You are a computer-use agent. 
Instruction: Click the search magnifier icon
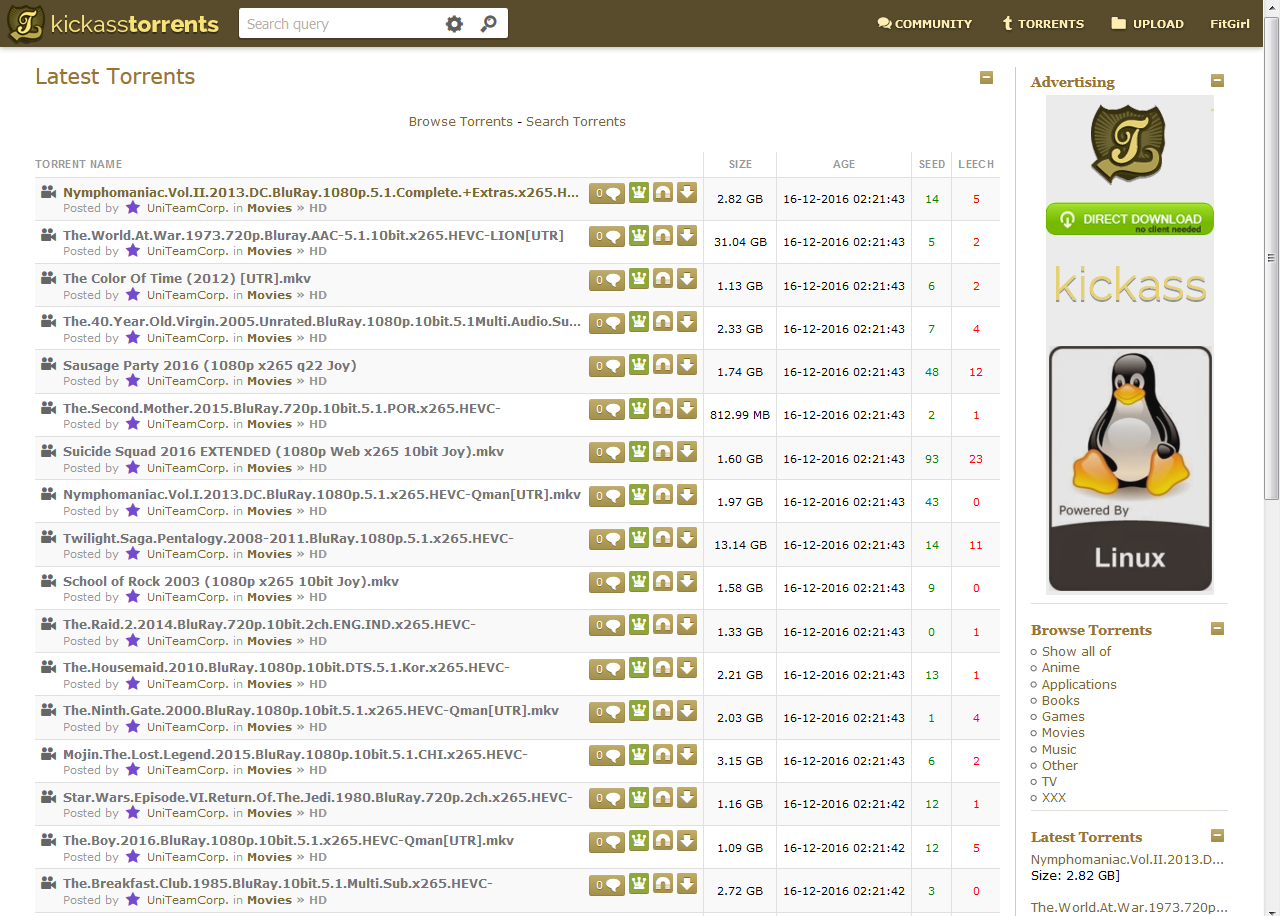pos(488,24)
